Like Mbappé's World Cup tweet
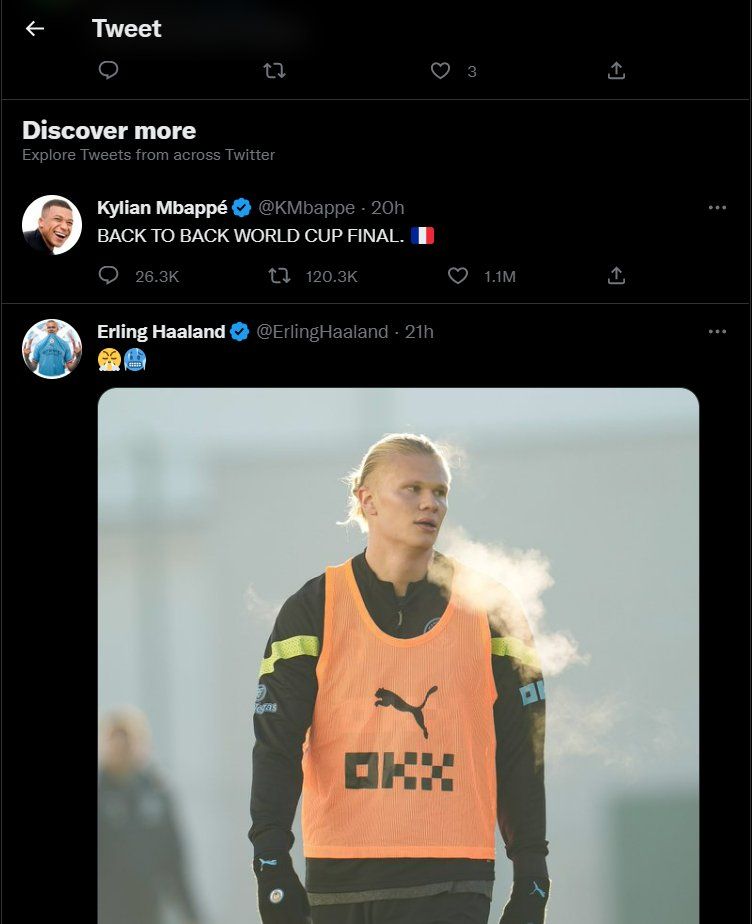Viewport: 752px width, 924px height. (458, 276)
